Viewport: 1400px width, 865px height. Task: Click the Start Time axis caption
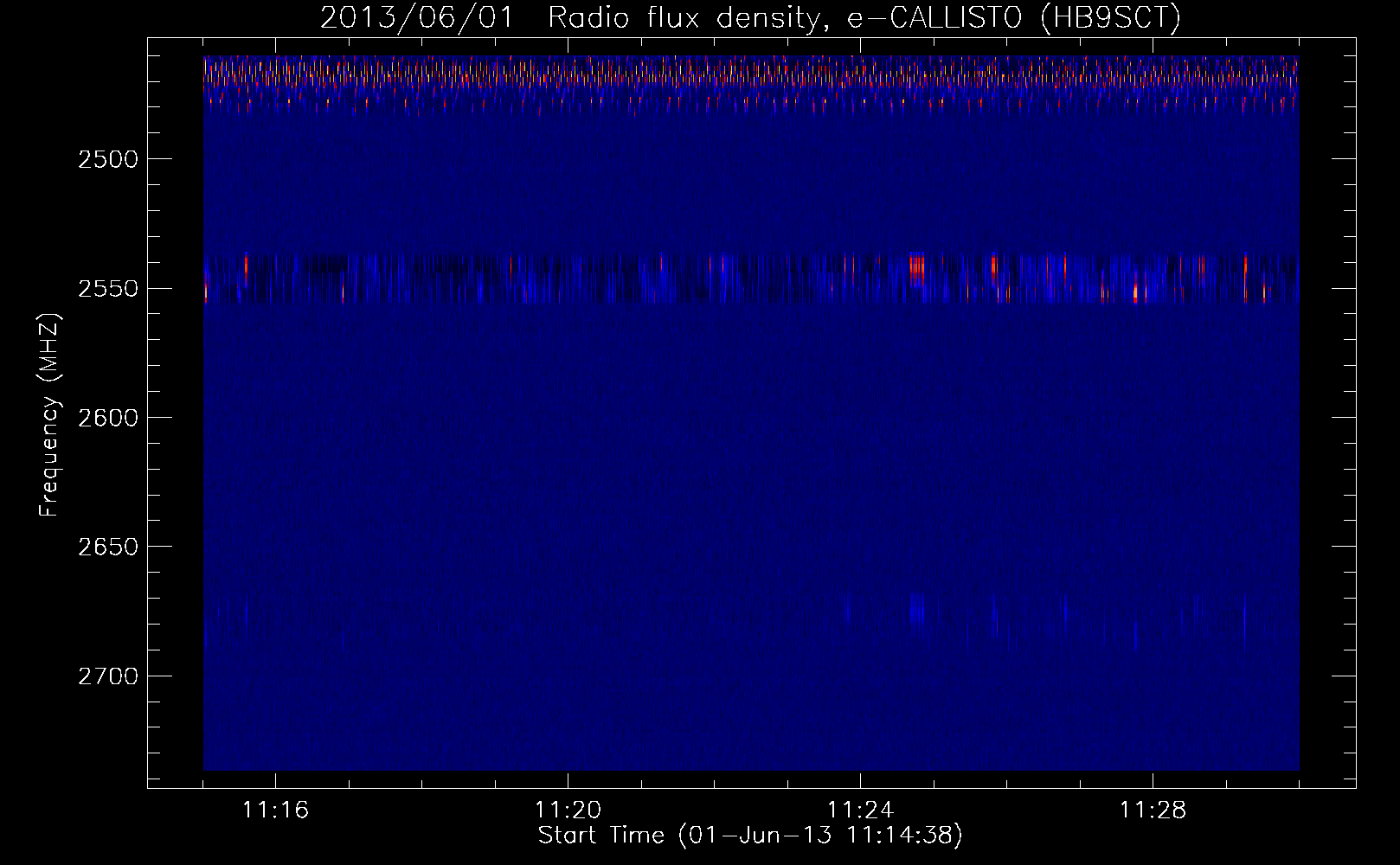click(750, 836)
